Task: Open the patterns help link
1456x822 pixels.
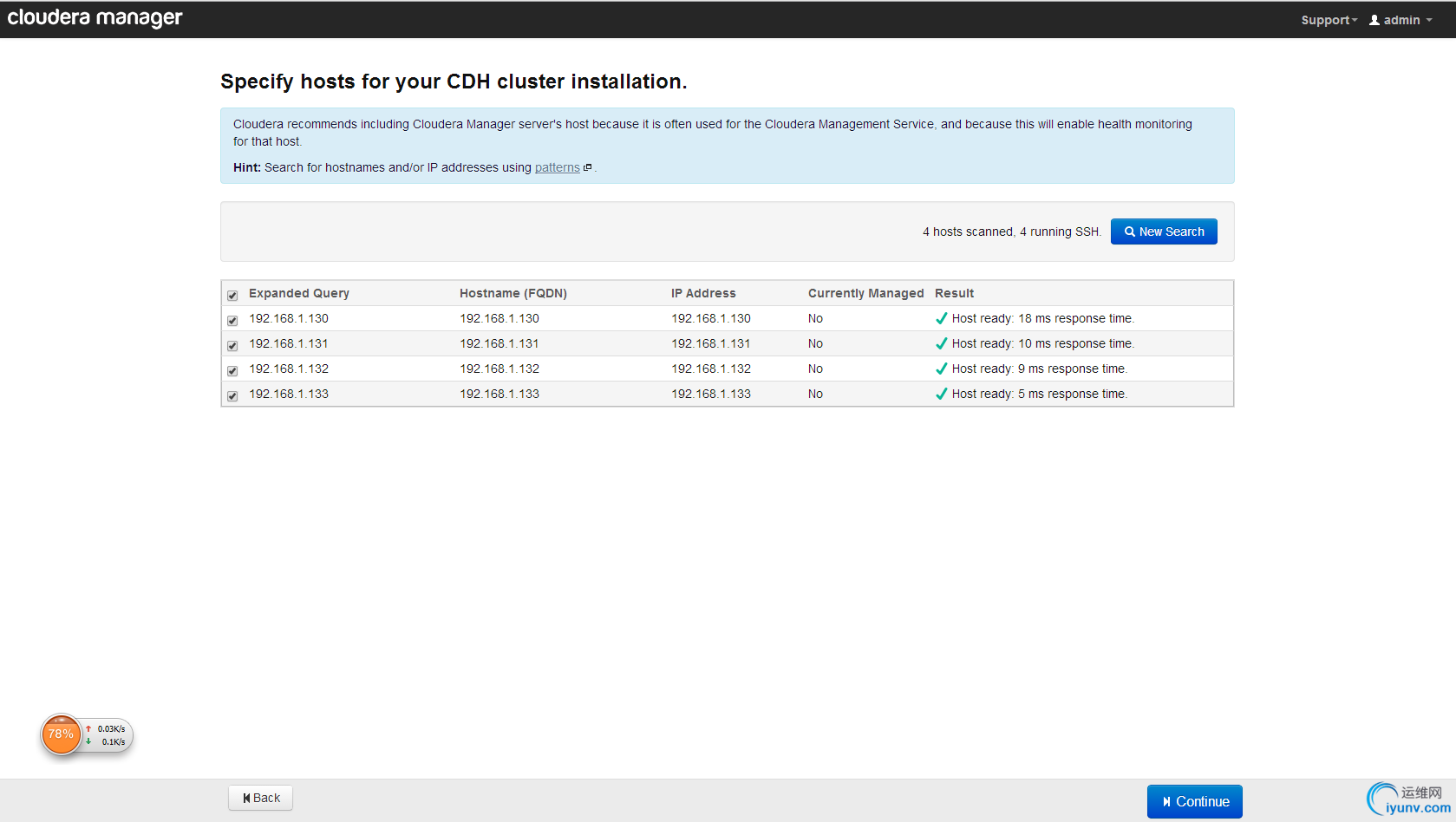Action: (557, 167)
